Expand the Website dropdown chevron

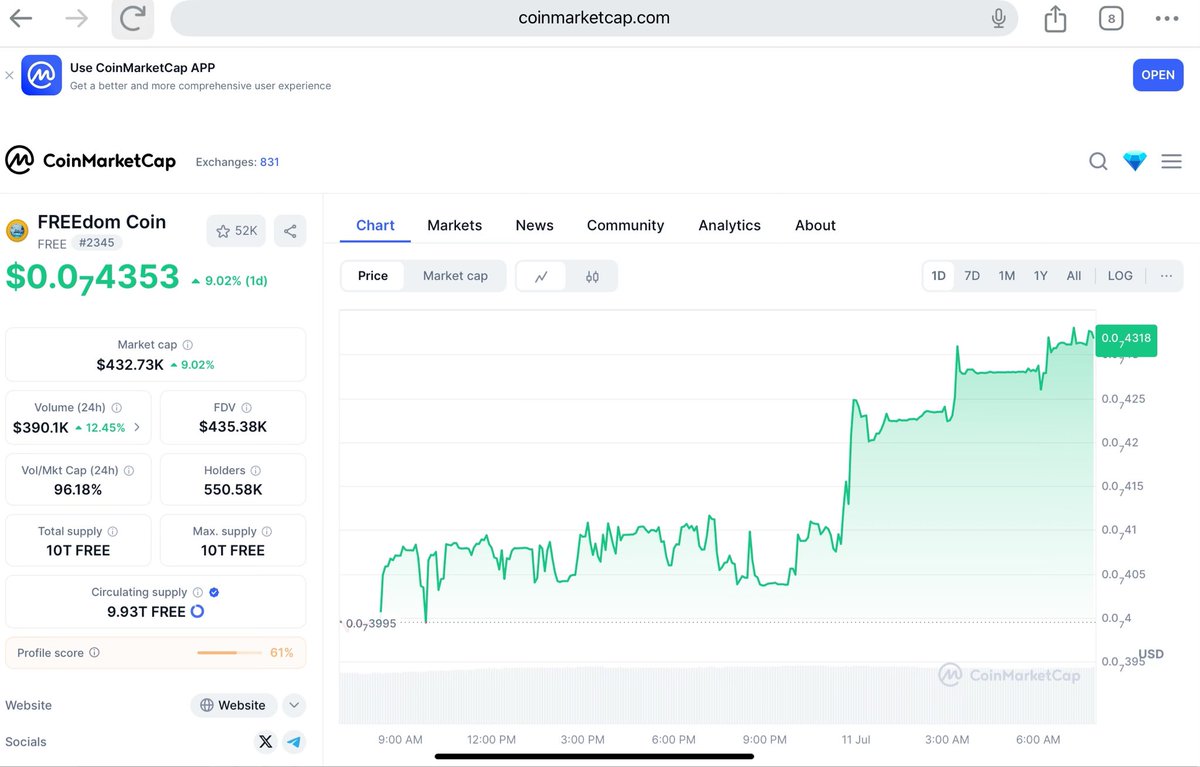pos(294,705)
